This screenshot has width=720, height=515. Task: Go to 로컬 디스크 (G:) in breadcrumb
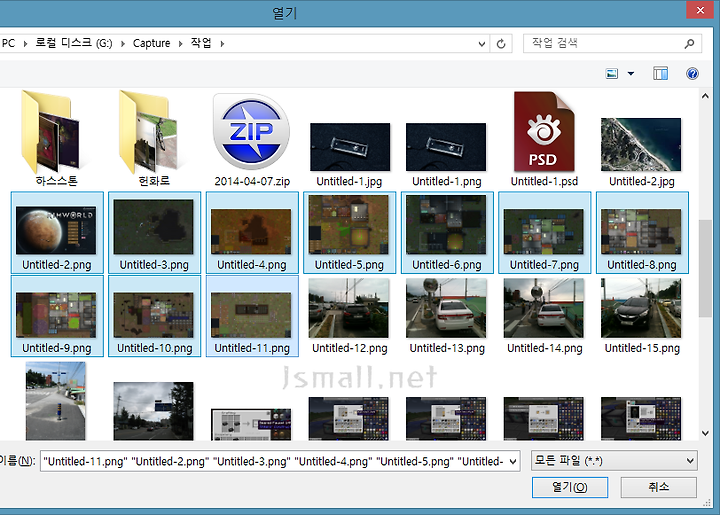74,43
